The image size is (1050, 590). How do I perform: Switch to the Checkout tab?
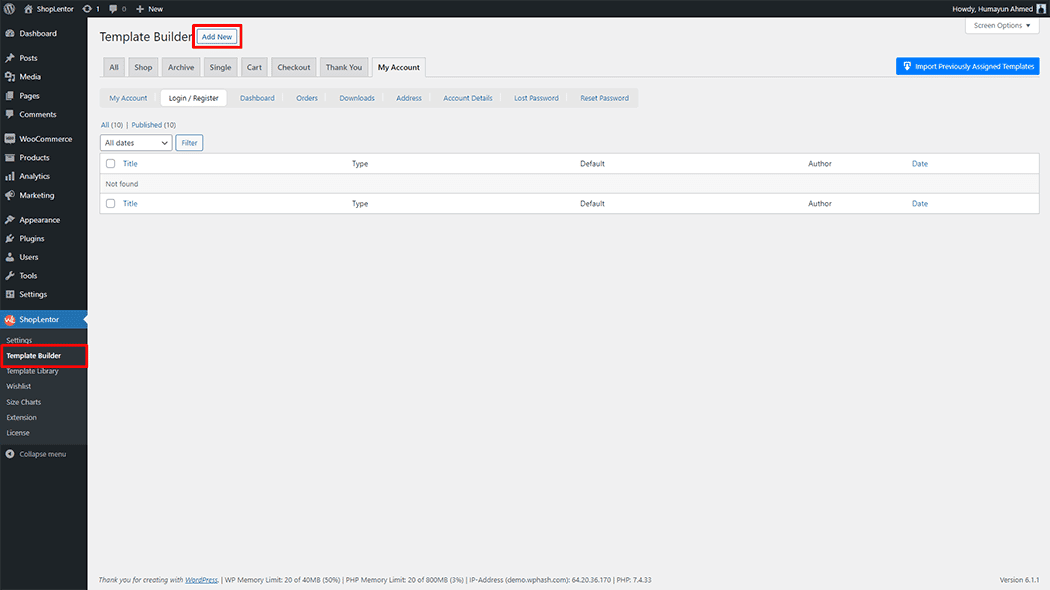[293, 67]
